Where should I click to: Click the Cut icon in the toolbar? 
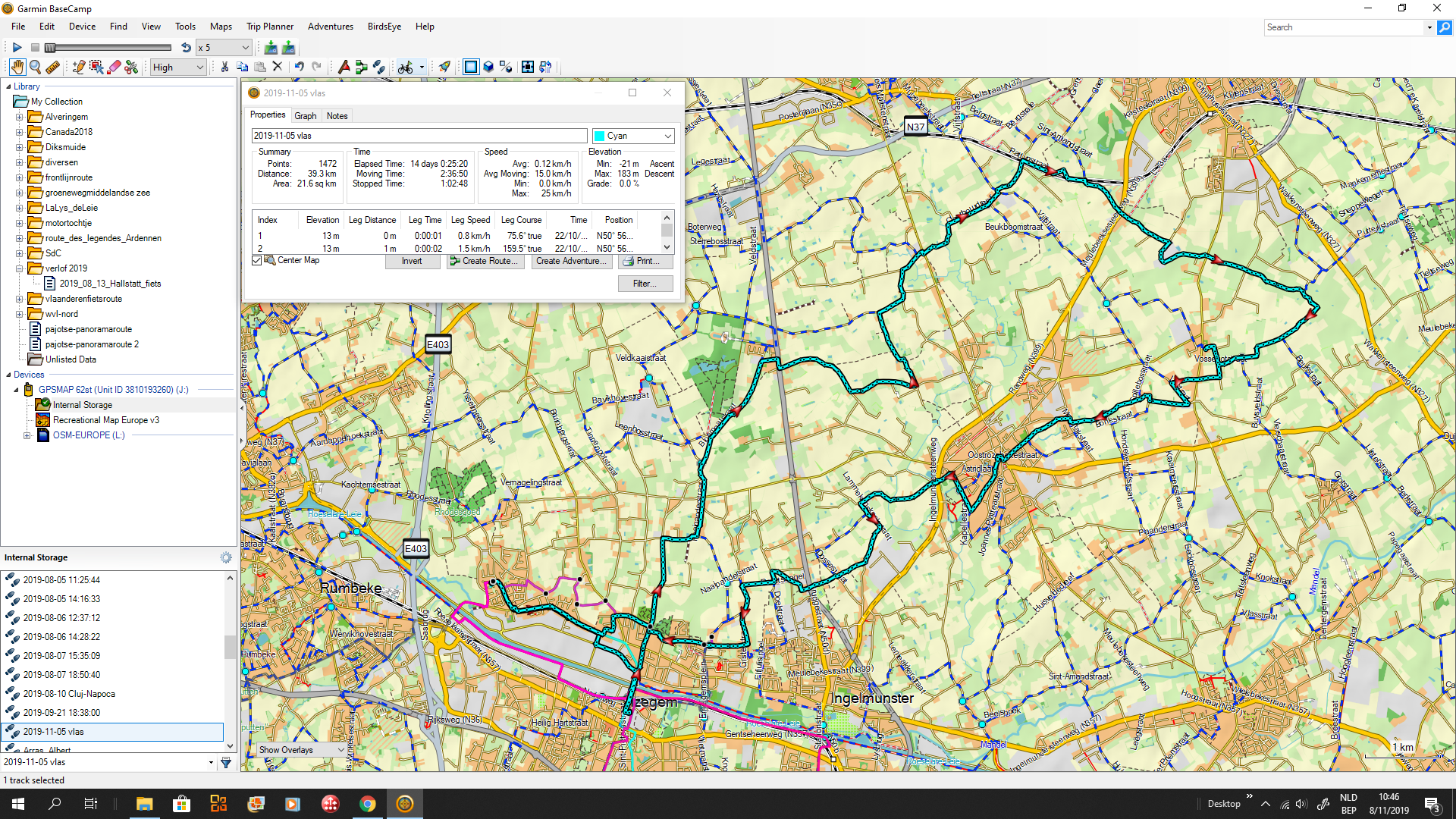point(224,67)
